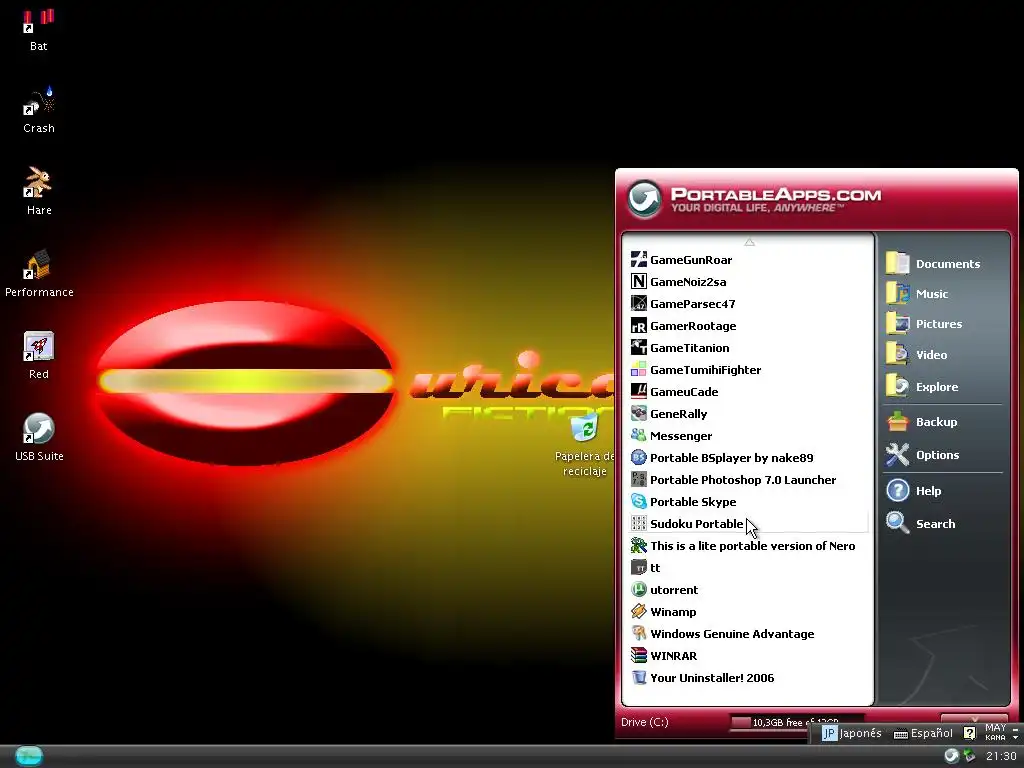Screen dimensions: 1024x768
Task: Click Explore to browse the drive
Action: coord(922,387)
